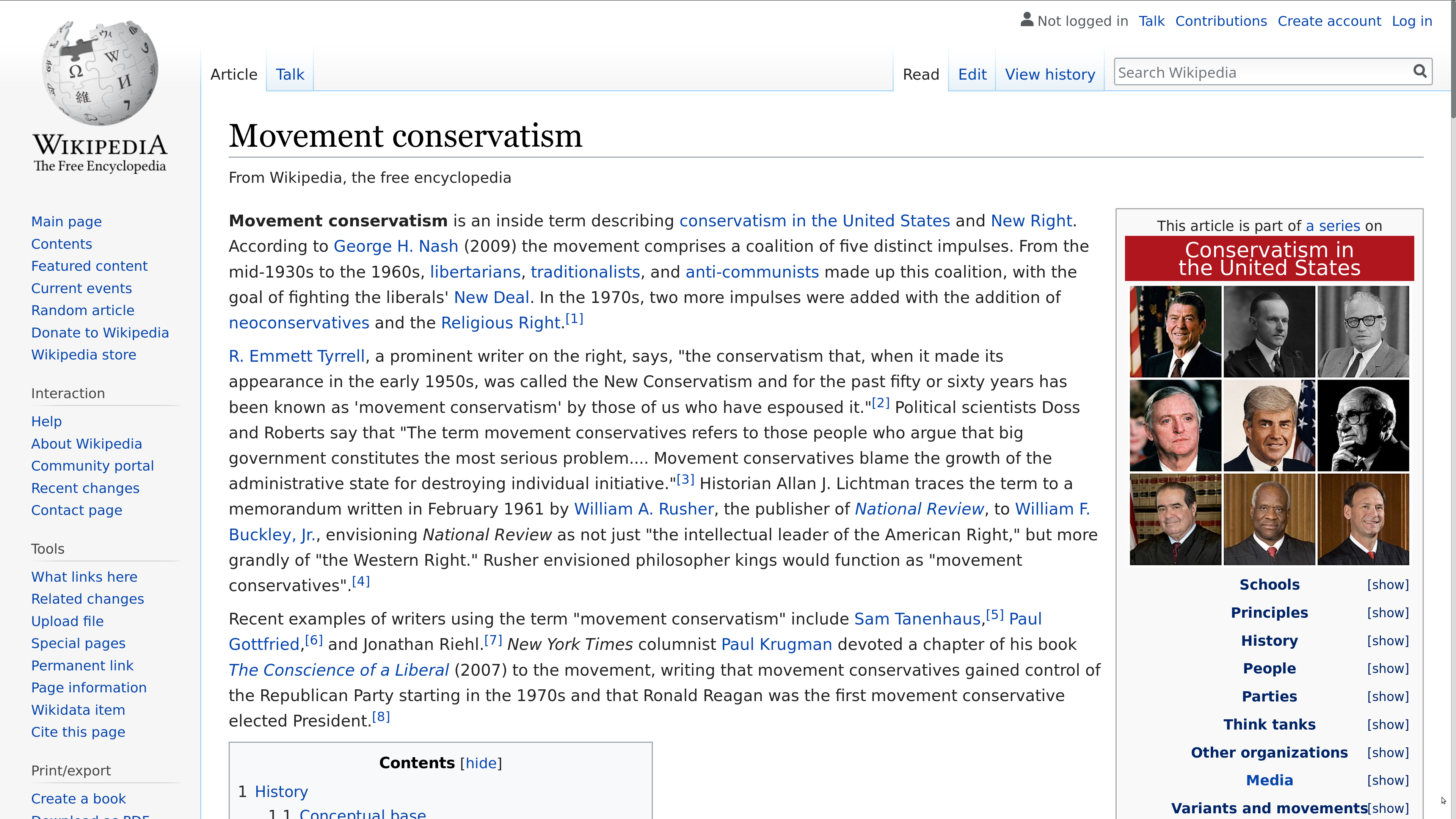Click Conservatism in the United States banner
The height and width of the screenshot is (819, 1456).
[1269, 259]
